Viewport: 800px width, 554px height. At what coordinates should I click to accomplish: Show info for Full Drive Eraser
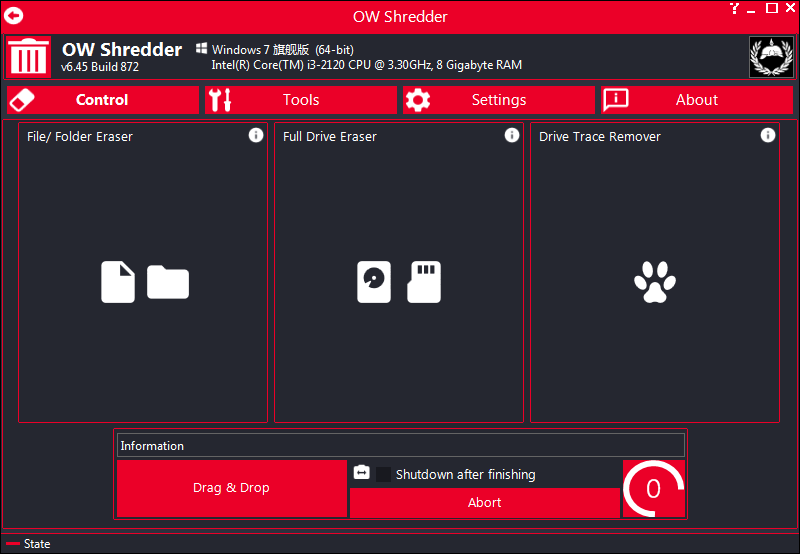pos(512,135)
